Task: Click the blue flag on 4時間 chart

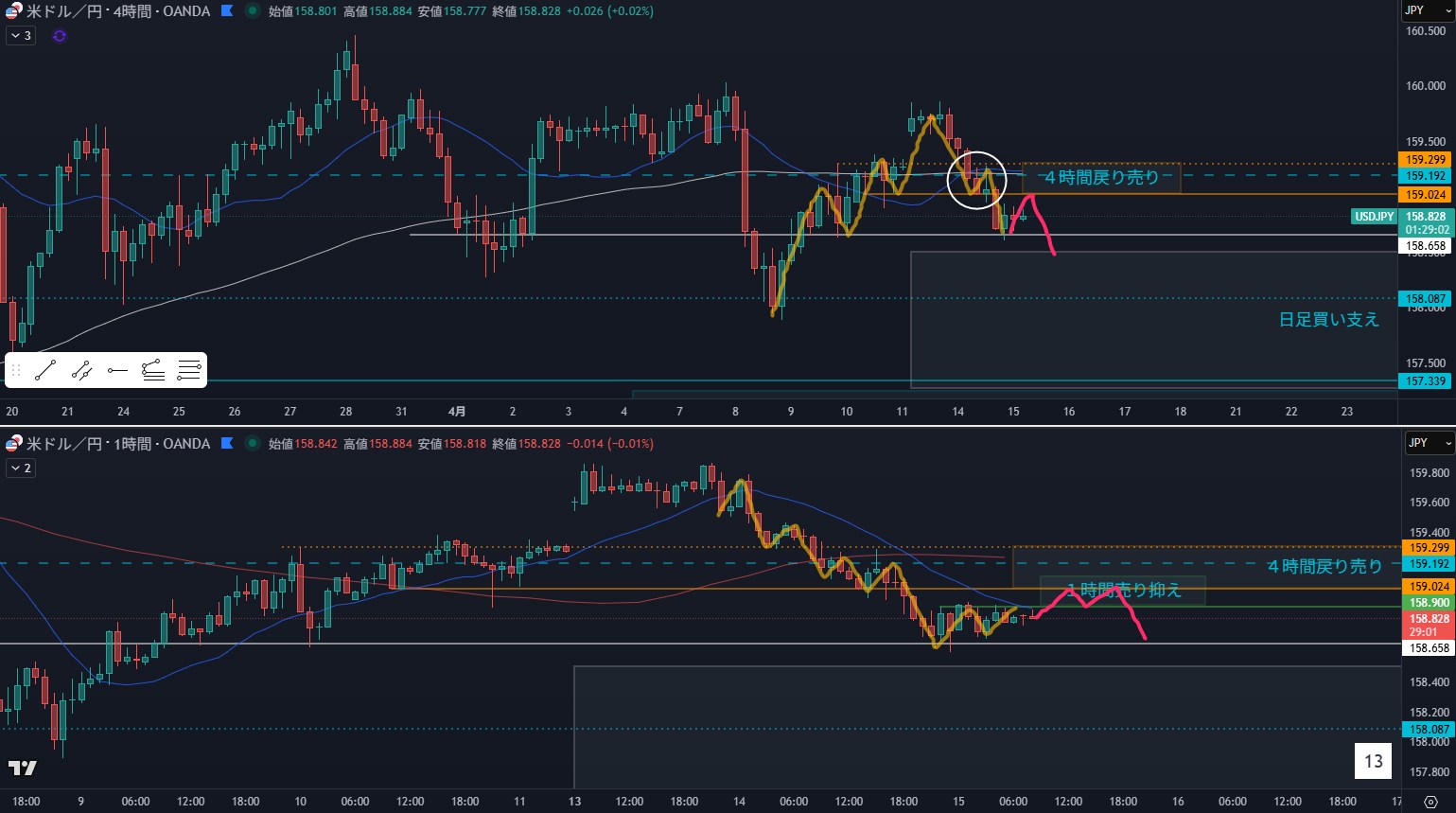Action: [x=227, y=11]
